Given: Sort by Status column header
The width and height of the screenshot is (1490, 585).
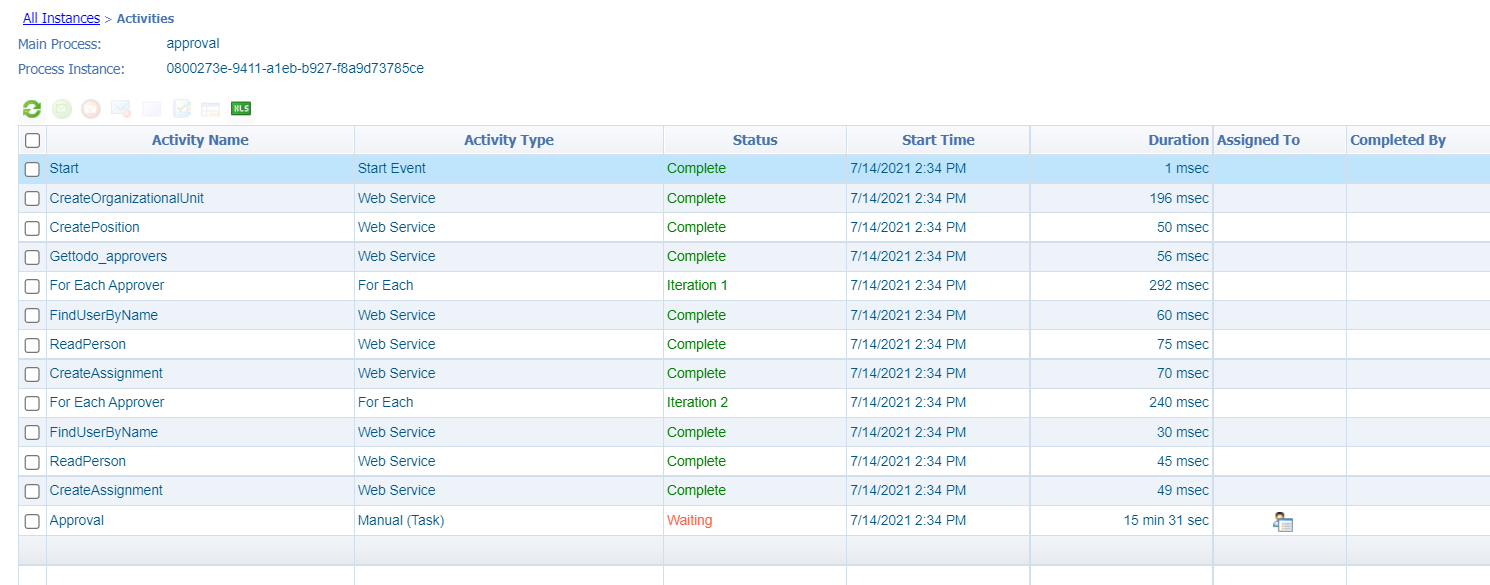Looking at the screenshot, I should (754, 140).
